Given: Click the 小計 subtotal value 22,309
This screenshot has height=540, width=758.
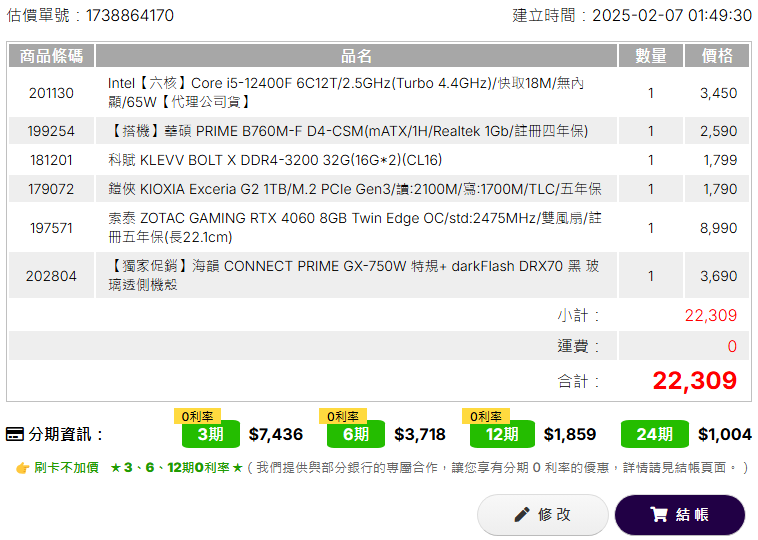Looking at the screenshot, I should click(711, 315).
